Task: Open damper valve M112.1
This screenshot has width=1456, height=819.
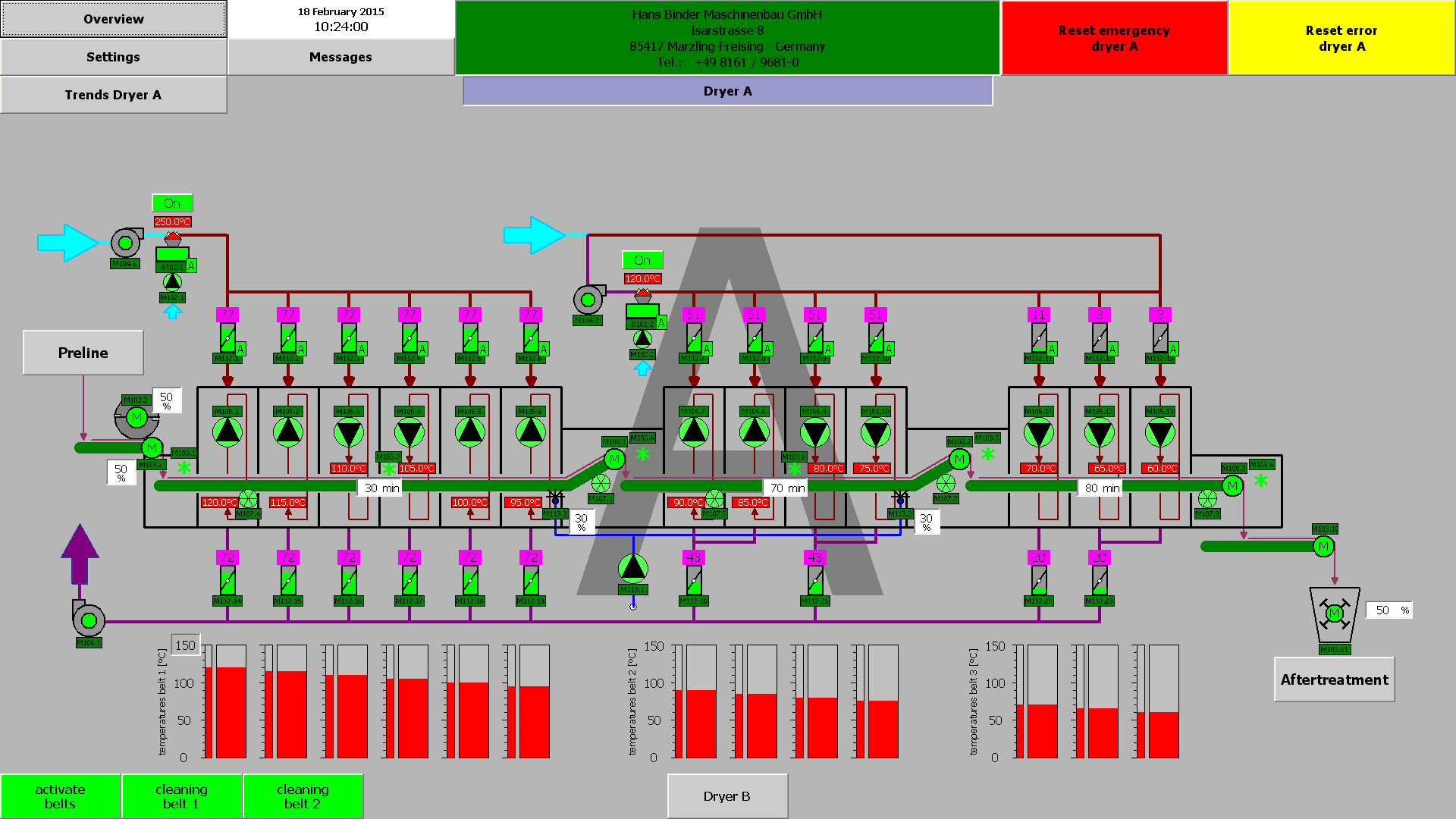Action: pos(227,337)
